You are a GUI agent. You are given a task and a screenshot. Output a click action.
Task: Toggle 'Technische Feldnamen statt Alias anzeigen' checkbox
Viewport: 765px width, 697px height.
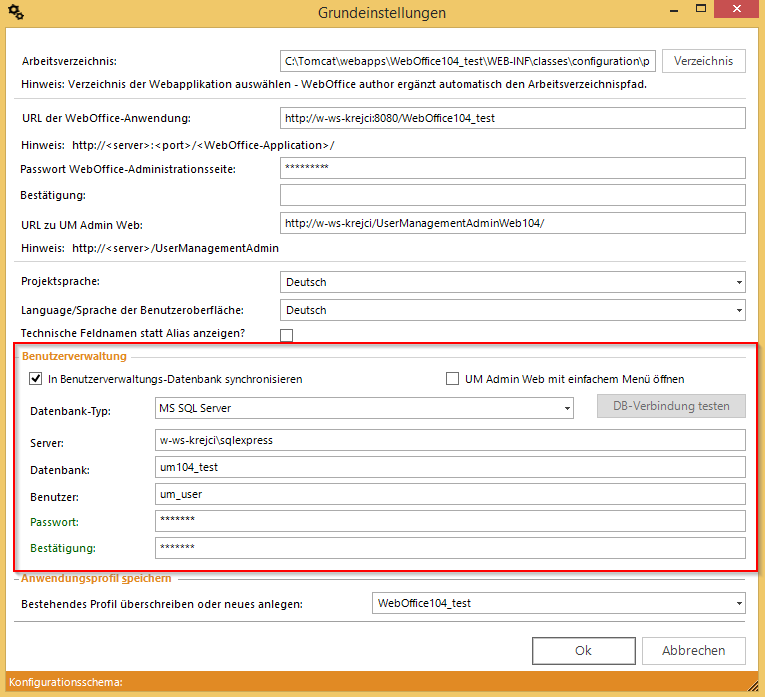pos(287,335)
